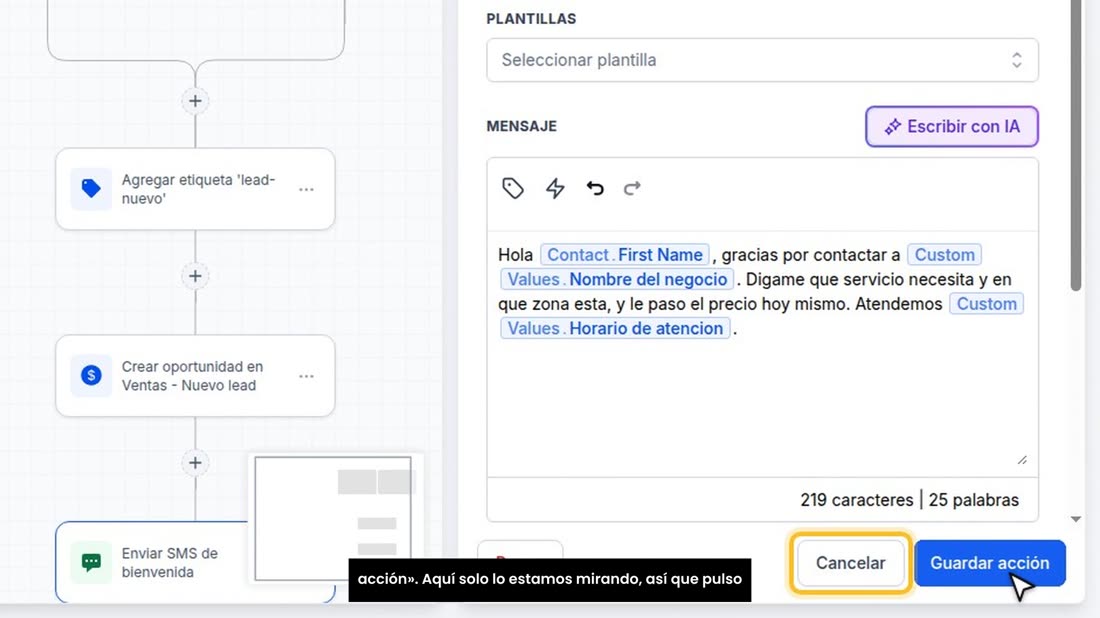
Task: Click the MENSAJE section label
Action: pyautogui.click(x=521, y=126)
